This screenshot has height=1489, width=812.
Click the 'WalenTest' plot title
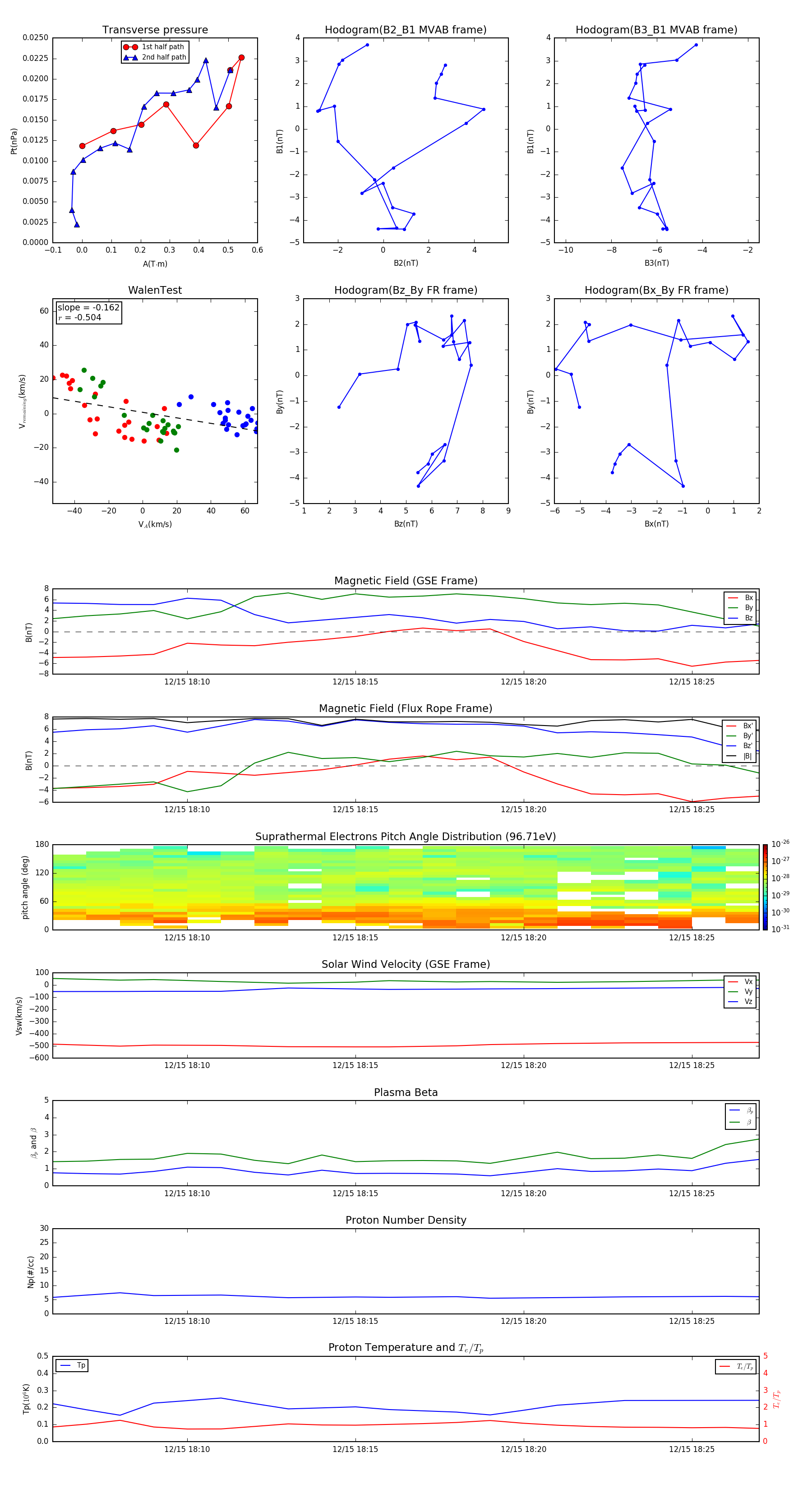tap(155, 290)
